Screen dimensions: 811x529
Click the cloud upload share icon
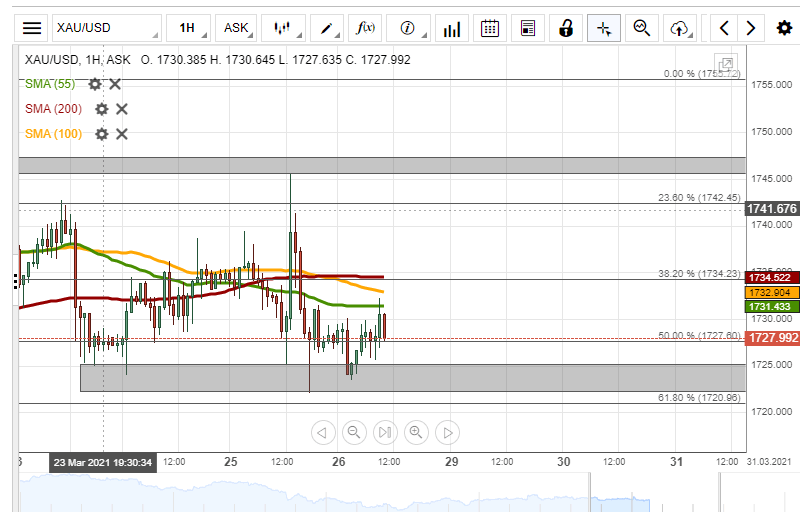click(680, 28)
